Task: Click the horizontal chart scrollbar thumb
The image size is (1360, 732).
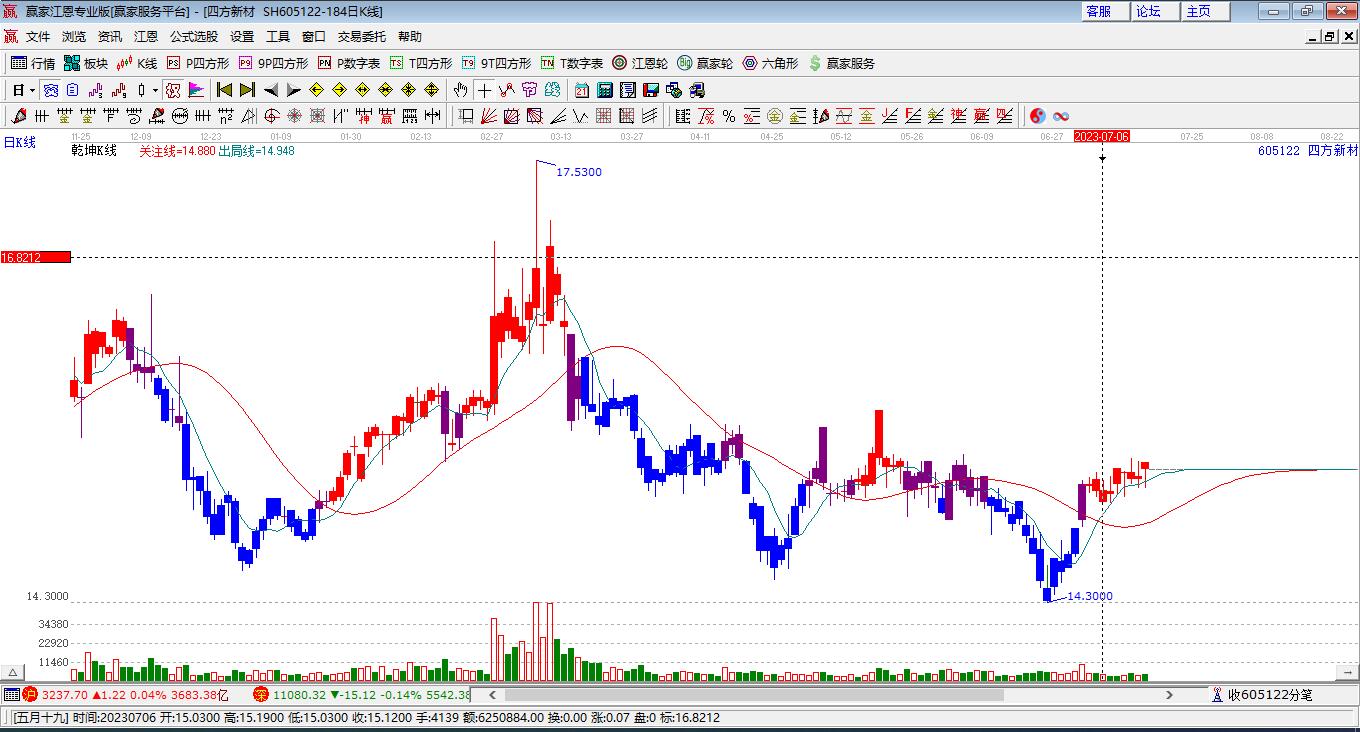Action: click(753, 695)
